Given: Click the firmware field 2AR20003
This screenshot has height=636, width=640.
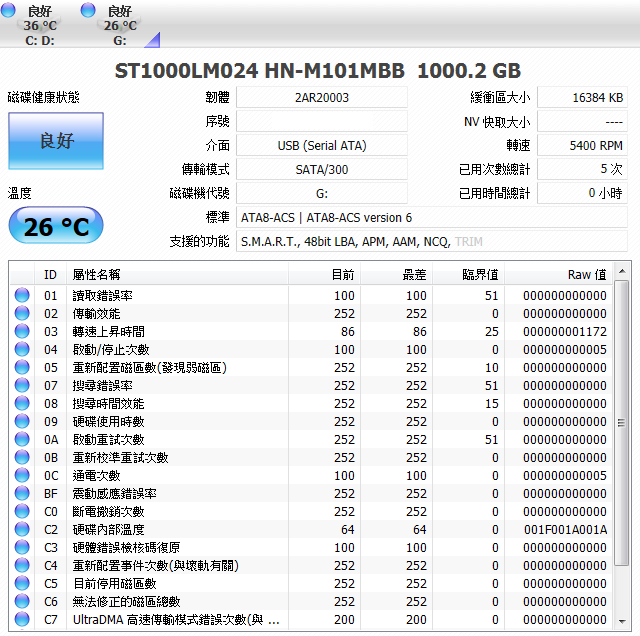Looking at the screenshot, I should (x=322, y=98).
